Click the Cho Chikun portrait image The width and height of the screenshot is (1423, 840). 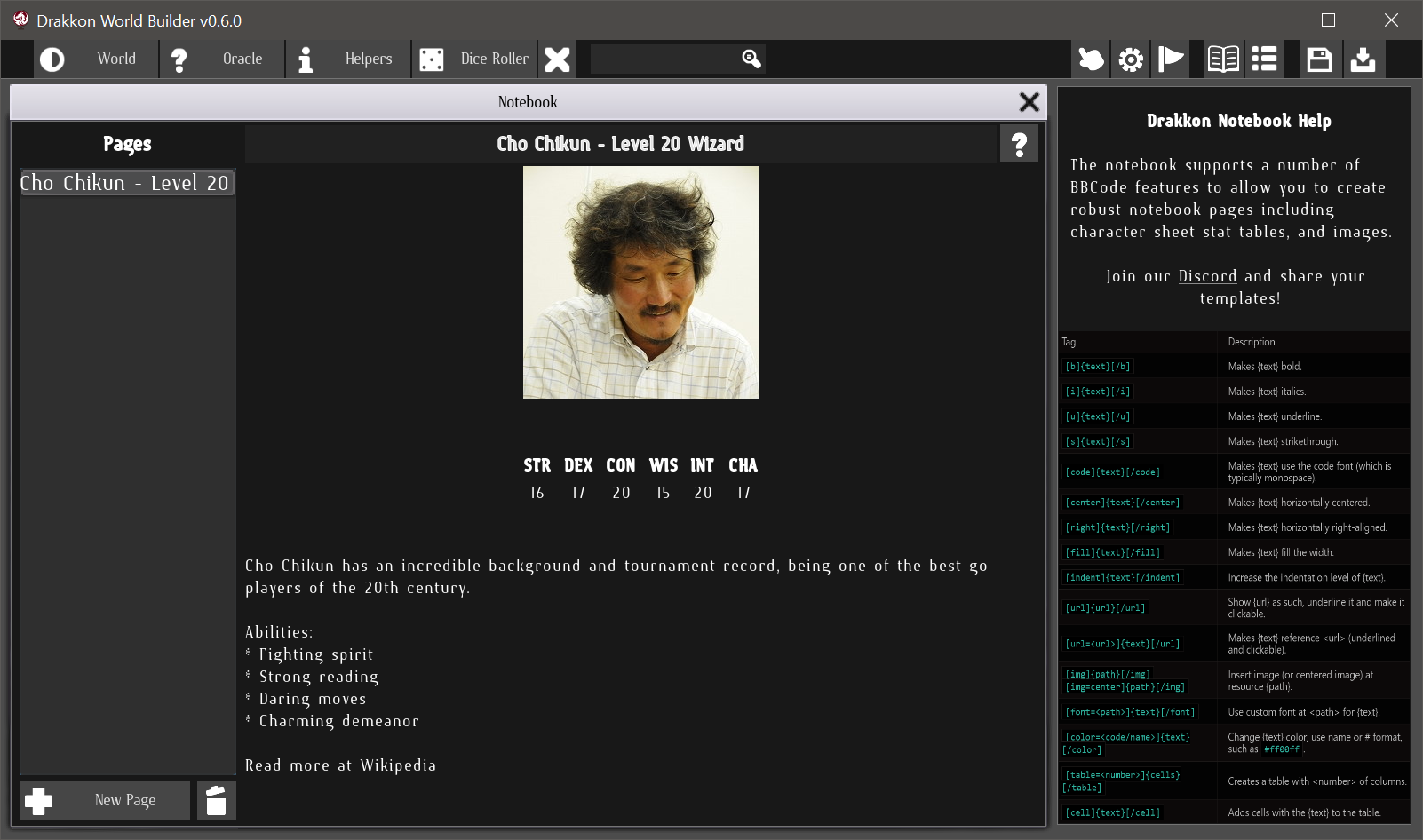640,282
